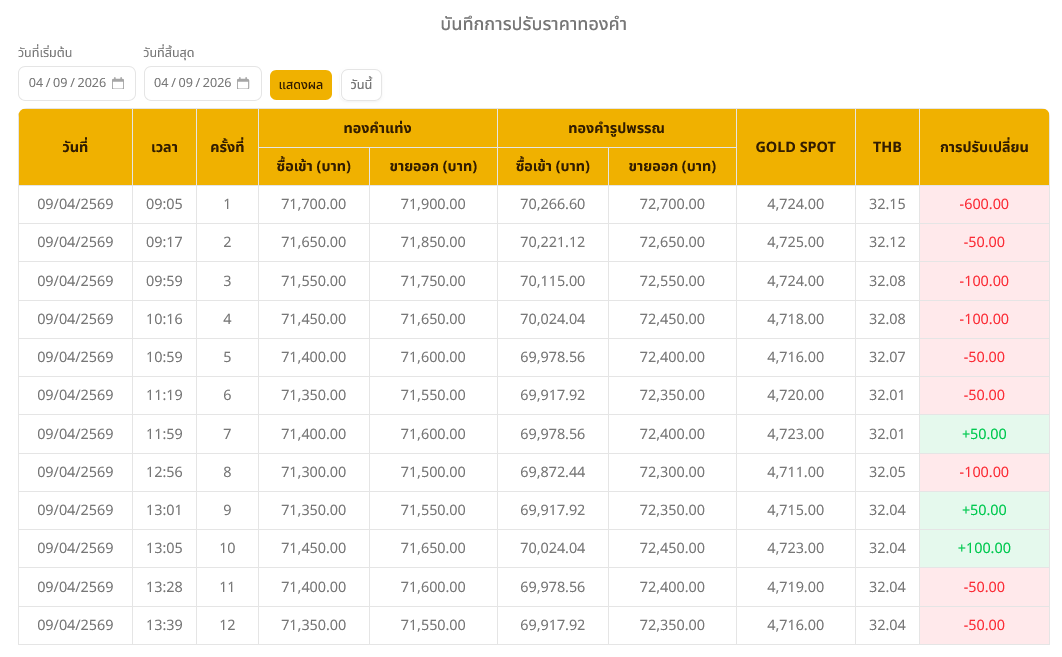Viewport: 1062px width, 657px height.
Task: Focus the วันที่สิ้นสุด date field
Action: 192,84
